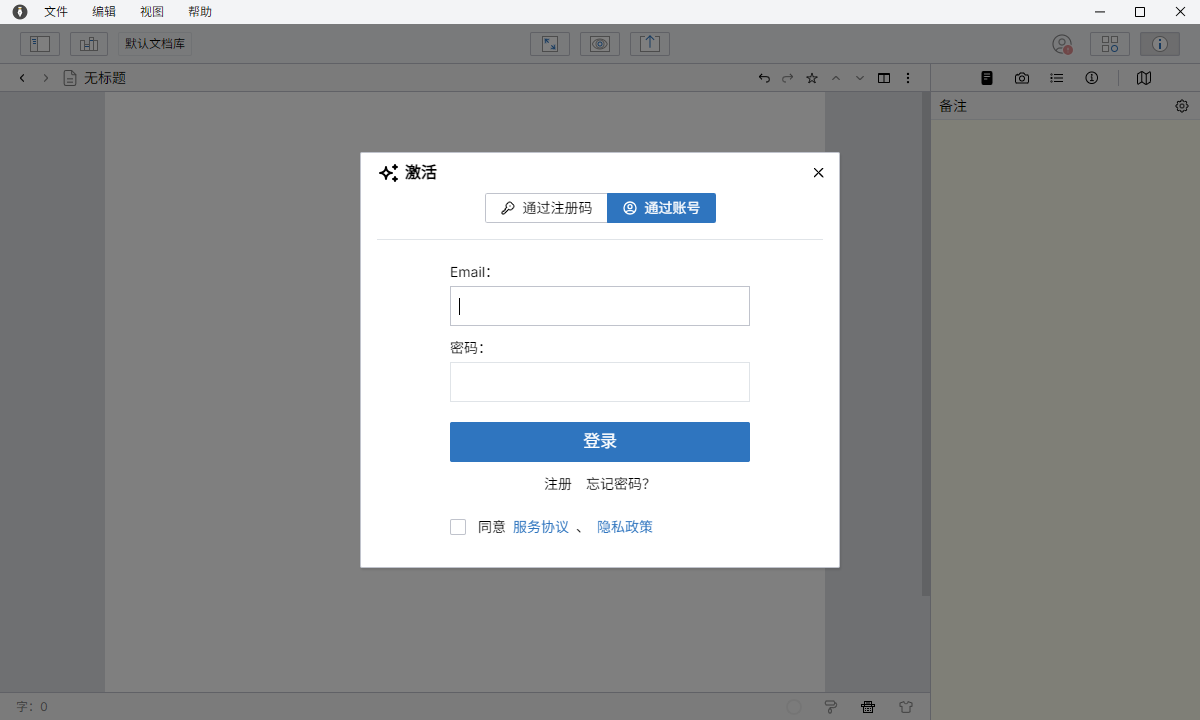Select the outline list icon in inspector
Viewport: 1200px width, 720px height.
click(x=1057, y=78)
